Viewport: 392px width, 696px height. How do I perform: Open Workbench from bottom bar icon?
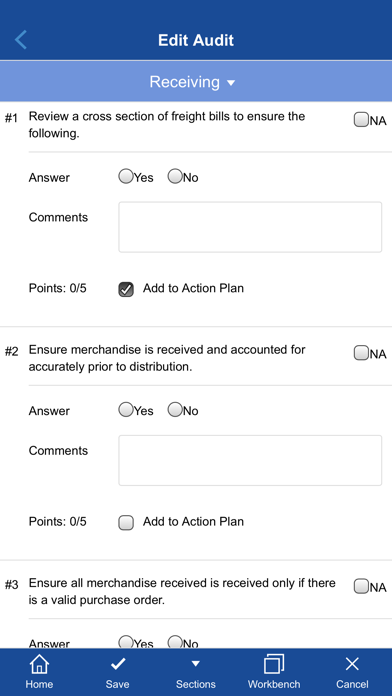click(x=274, y=672)
